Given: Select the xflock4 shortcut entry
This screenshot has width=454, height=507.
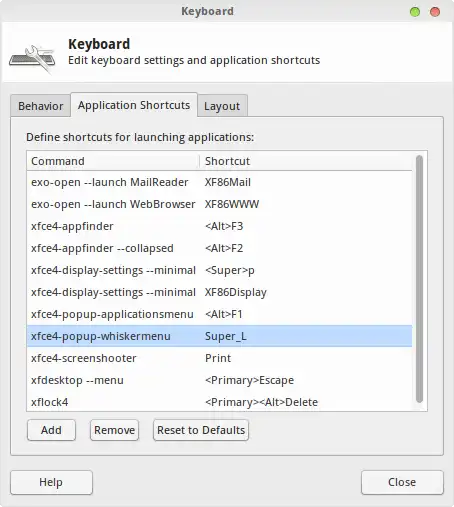Looking at the screenshot, I should point(219,402).
